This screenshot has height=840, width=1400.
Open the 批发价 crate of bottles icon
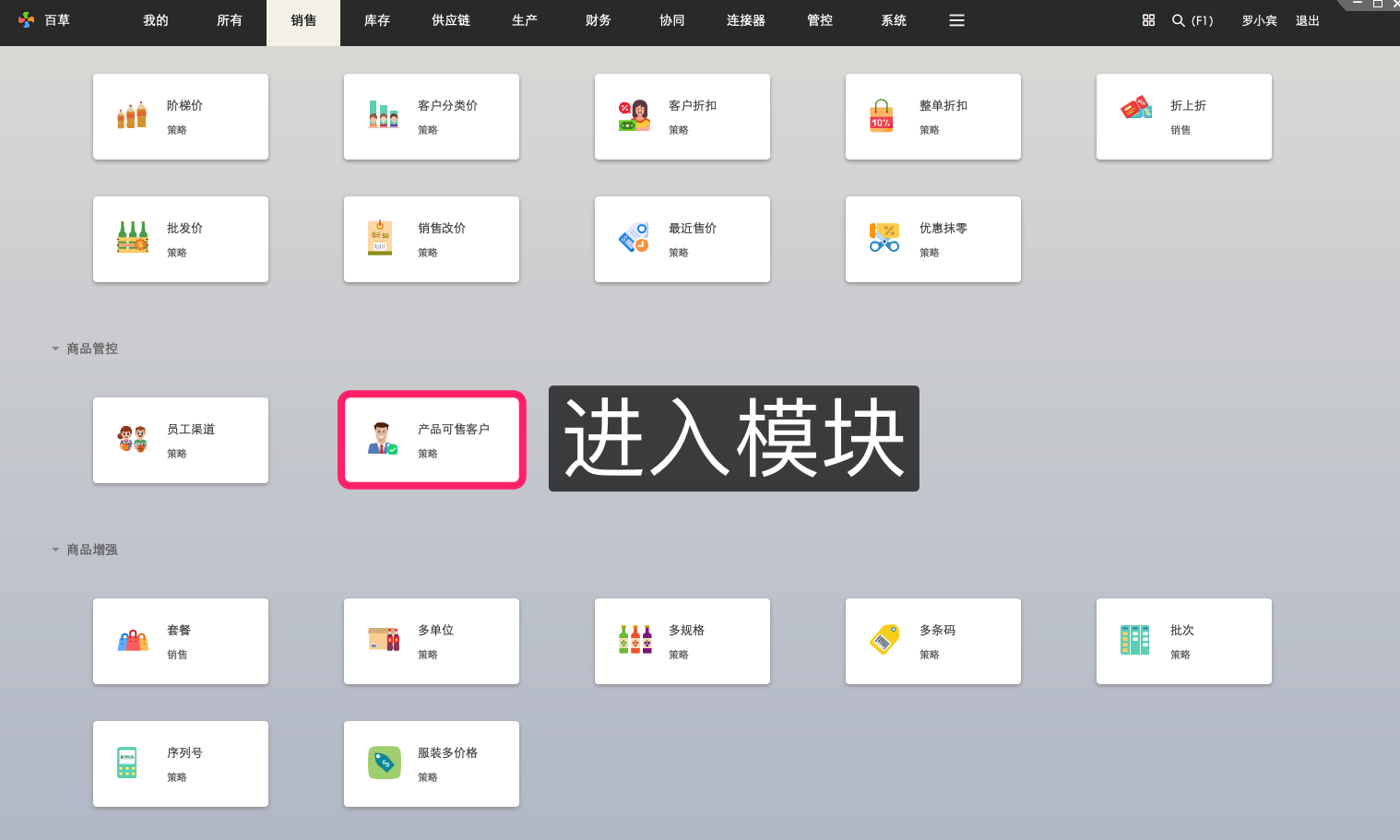(133, 237)
